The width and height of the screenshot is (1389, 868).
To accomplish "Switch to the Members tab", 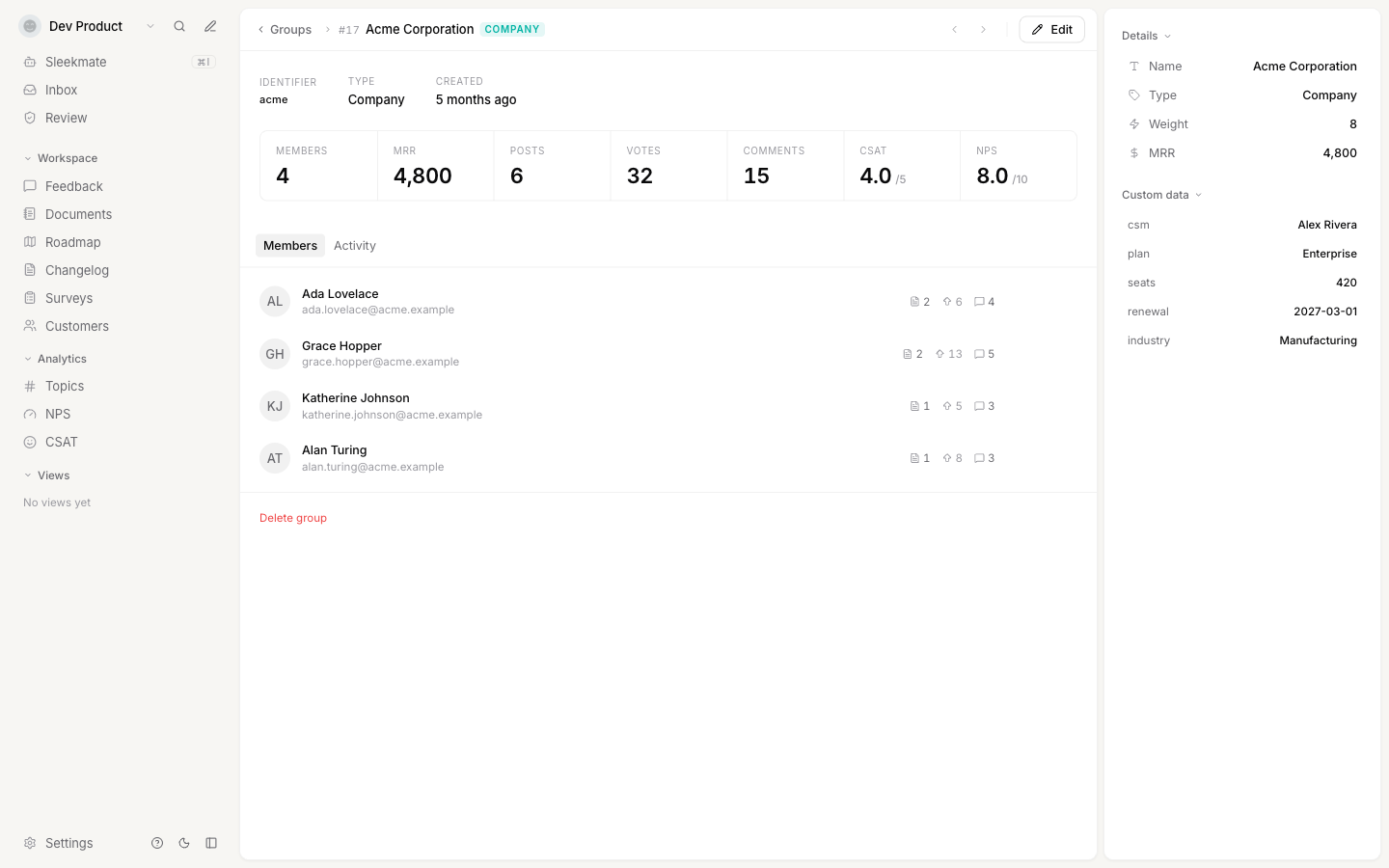I will [x=290, y=246].
